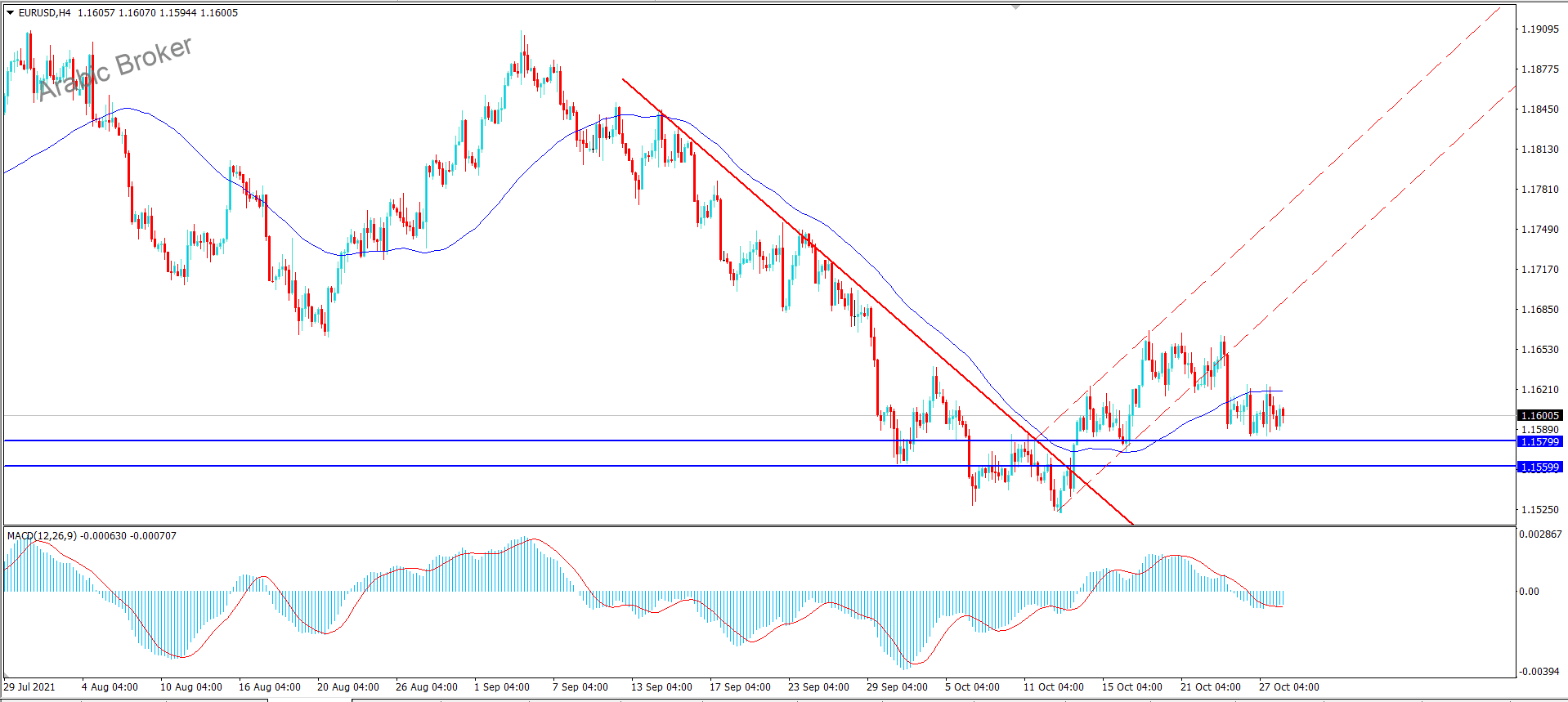1568x702 pixels.
Task: Click the MACD 0.00 zero level label
Action: pyautogui.click(x=1529, y=592)
